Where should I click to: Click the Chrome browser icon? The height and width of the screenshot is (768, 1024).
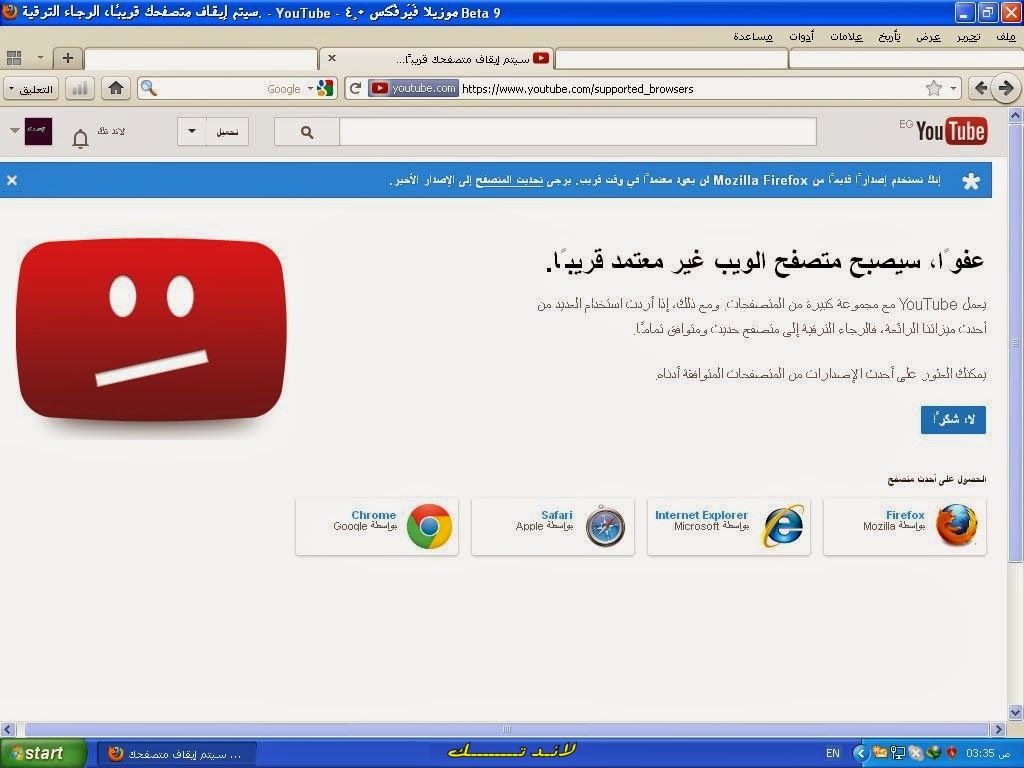click(429, 526)
